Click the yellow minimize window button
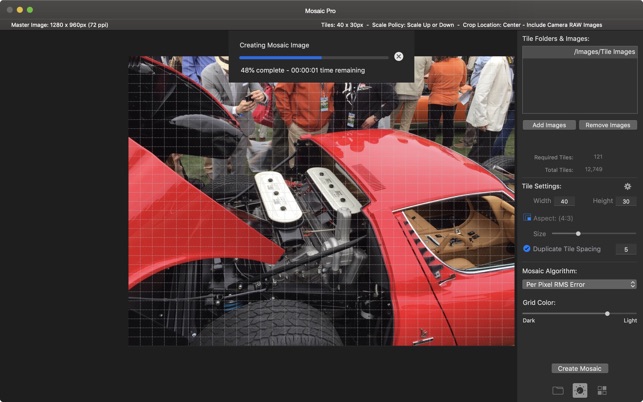Viewport: 643px width, 402px height. coord(20,10)
